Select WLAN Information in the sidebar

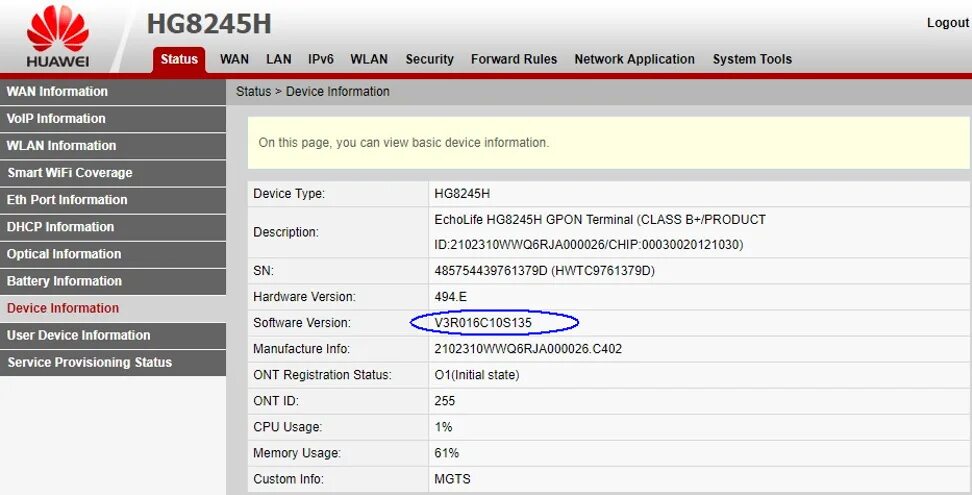pos(113,146)
